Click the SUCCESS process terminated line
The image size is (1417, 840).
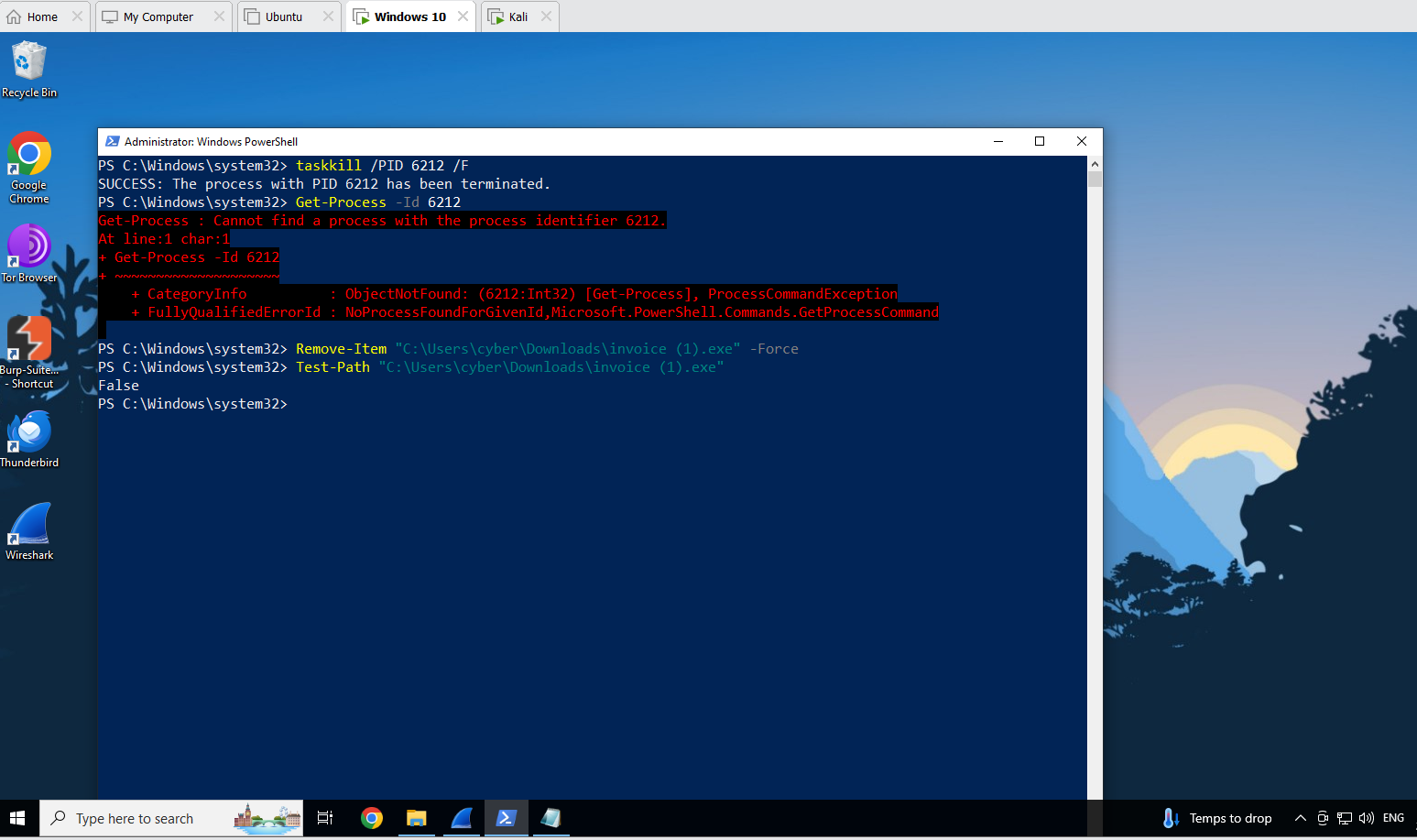(324, 184)
